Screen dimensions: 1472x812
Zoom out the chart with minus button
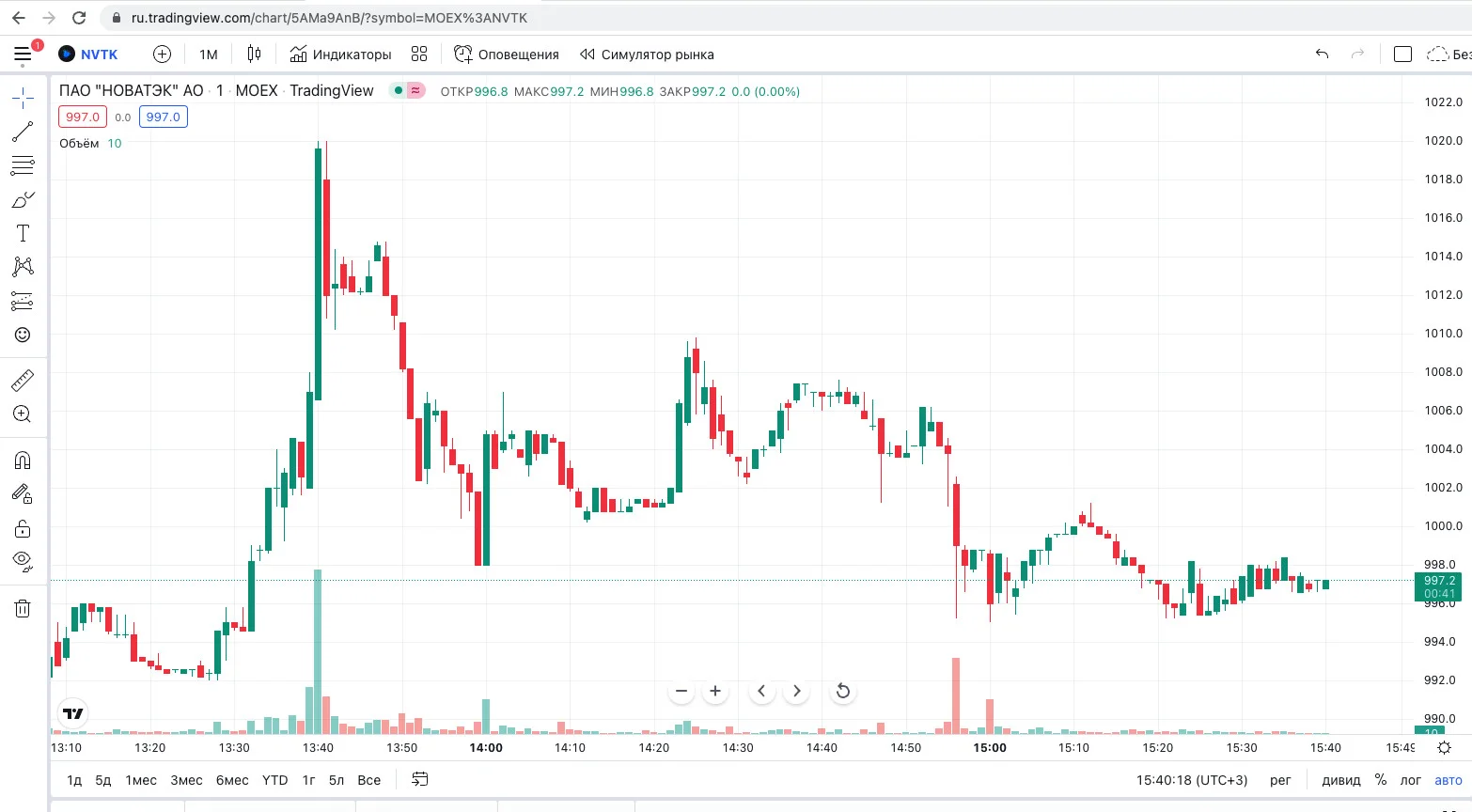(681, 691)
